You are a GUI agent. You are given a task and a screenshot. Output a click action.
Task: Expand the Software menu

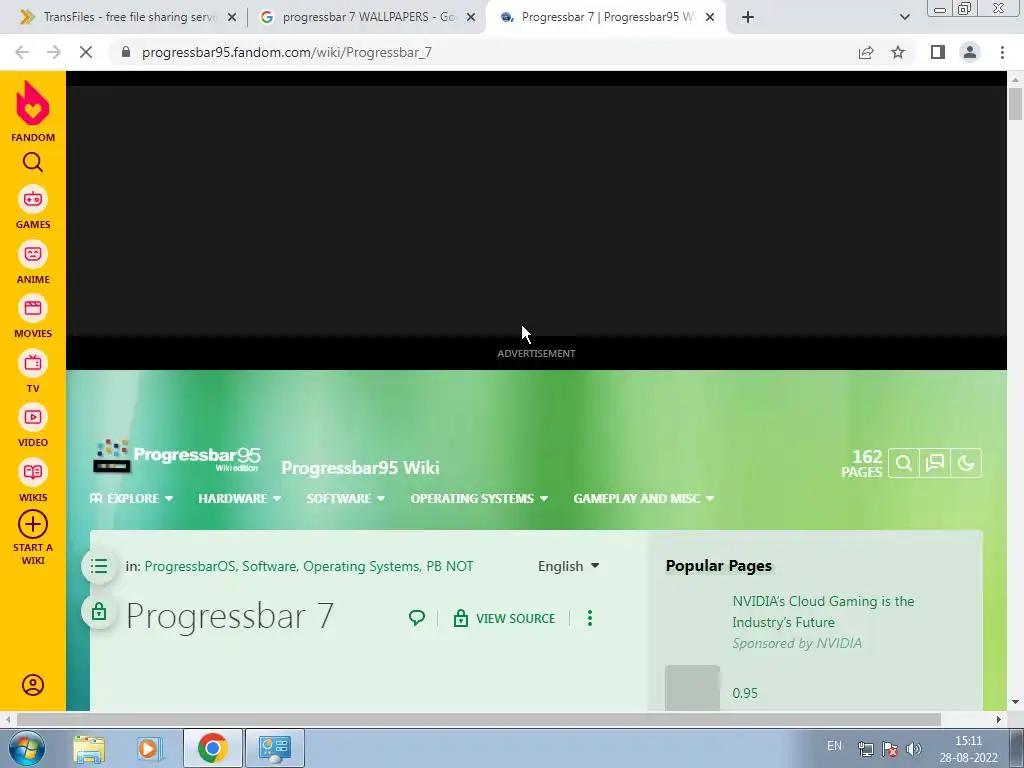(x=345, y=498)
